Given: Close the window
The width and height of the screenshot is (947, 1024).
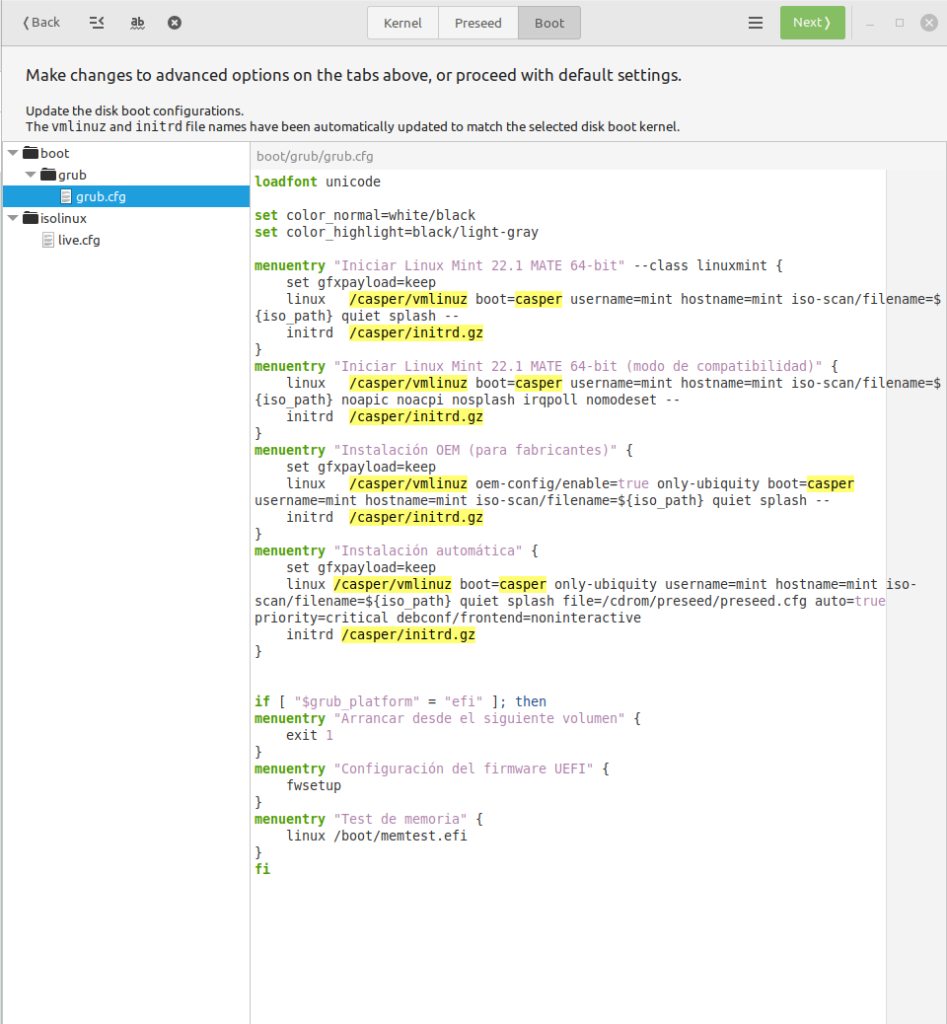Looking at the screenshot, I should tap(929, 23).
